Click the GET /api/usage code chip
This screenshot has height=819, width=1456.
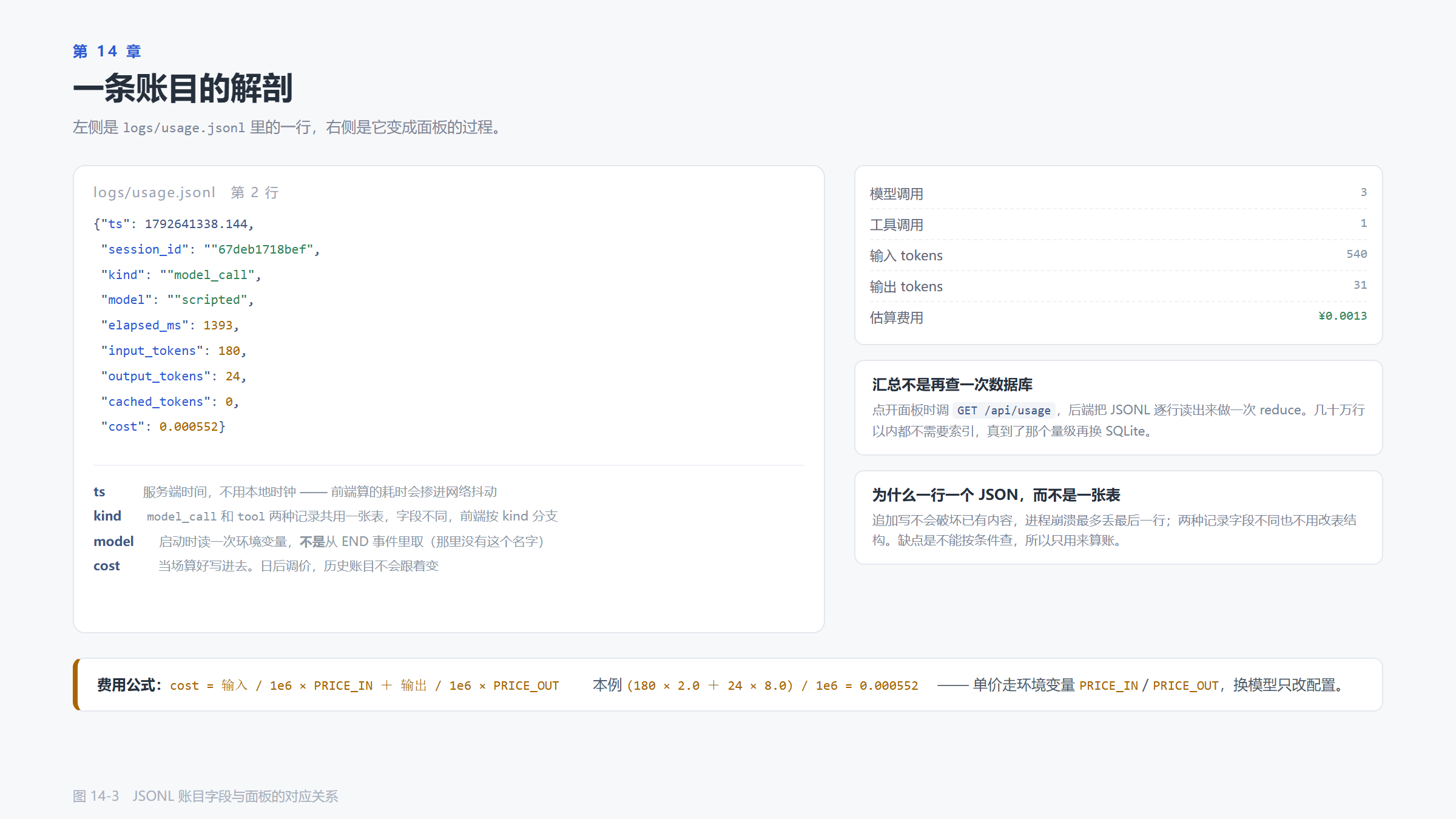click(1004, 411)
